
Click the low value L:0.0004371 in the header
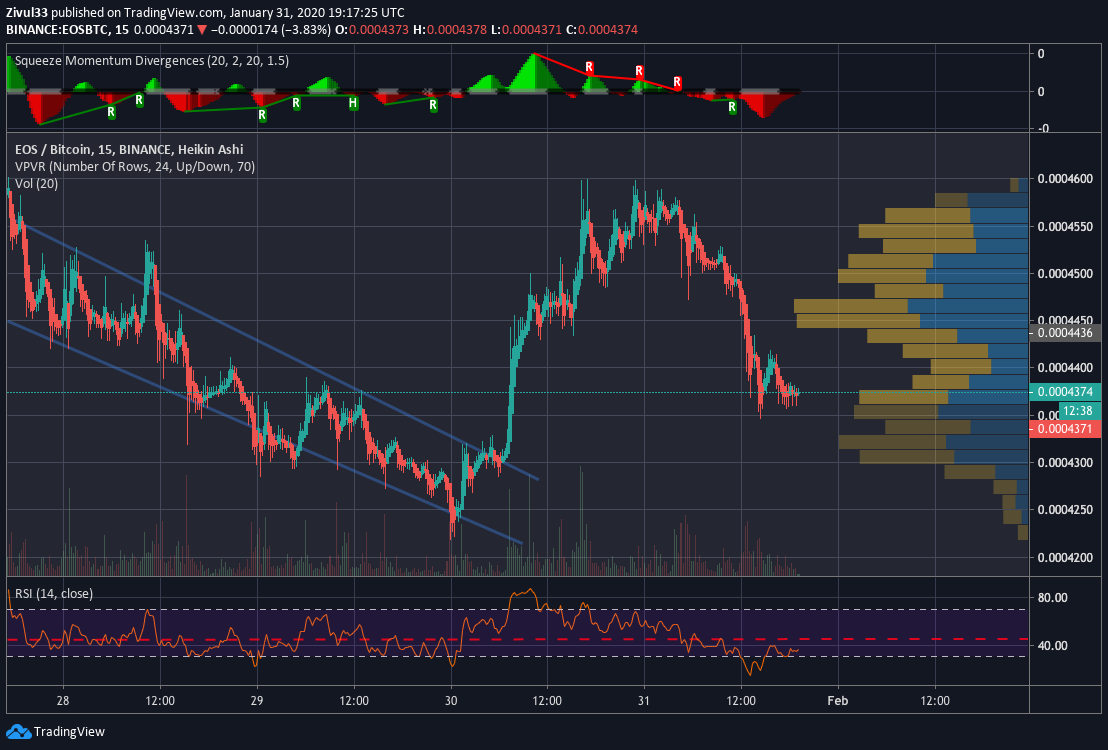[x=526, y=30]
